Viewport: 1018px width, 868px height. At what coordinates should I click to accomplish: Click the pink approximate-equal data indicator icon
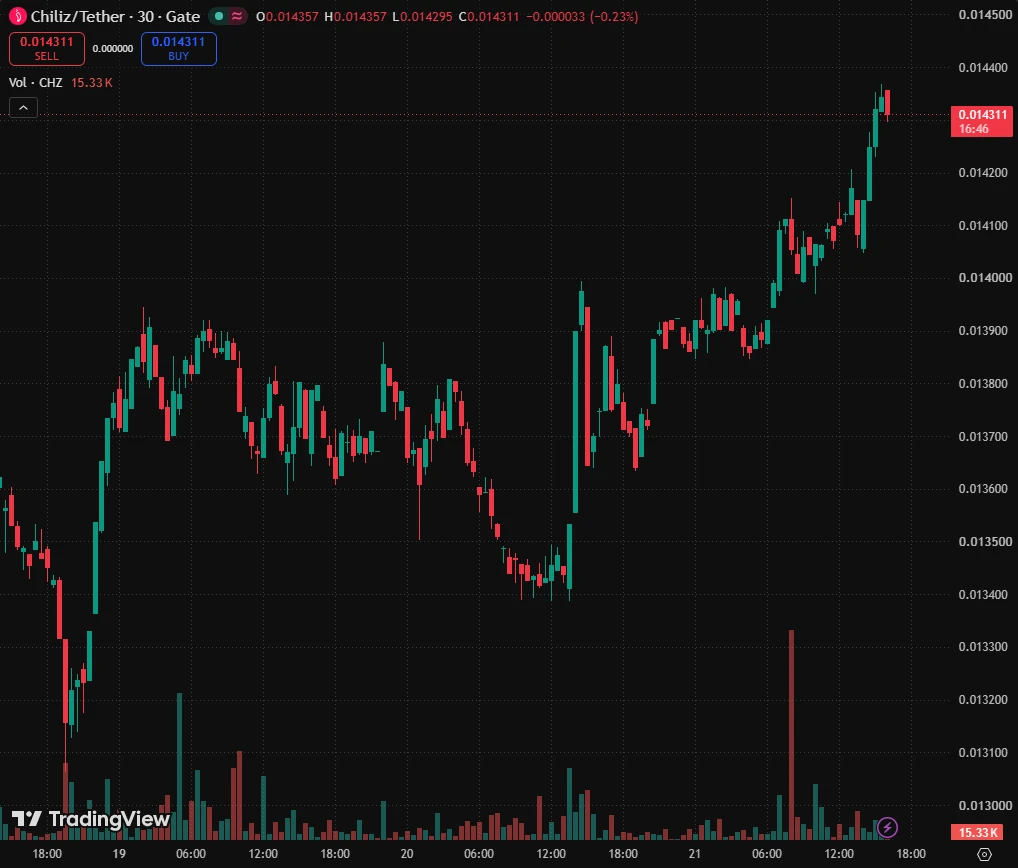(237, 16)
